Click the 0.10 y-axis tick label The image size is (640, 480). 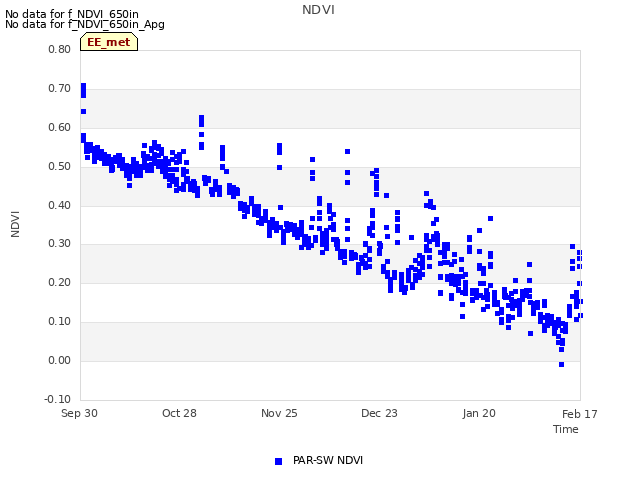click(59, 322)
